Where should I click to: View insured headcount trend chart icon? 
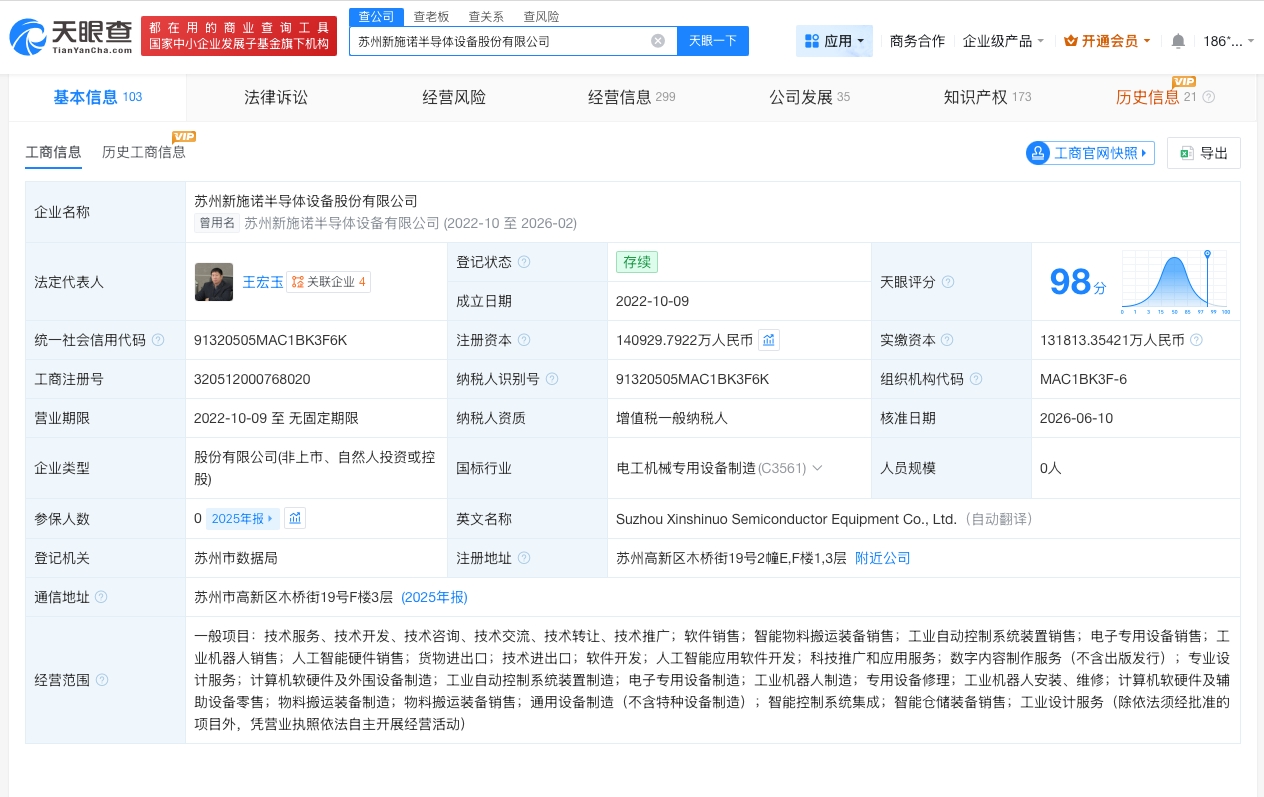point(295,518)
